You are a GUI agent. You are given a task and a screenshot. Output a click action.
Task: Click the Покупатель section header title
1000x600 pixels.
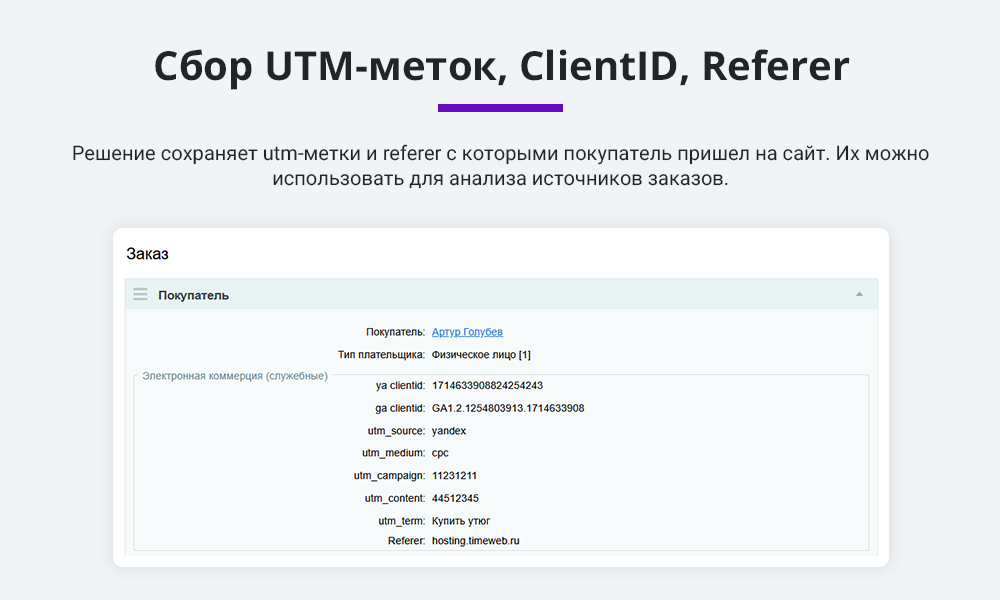193,295
